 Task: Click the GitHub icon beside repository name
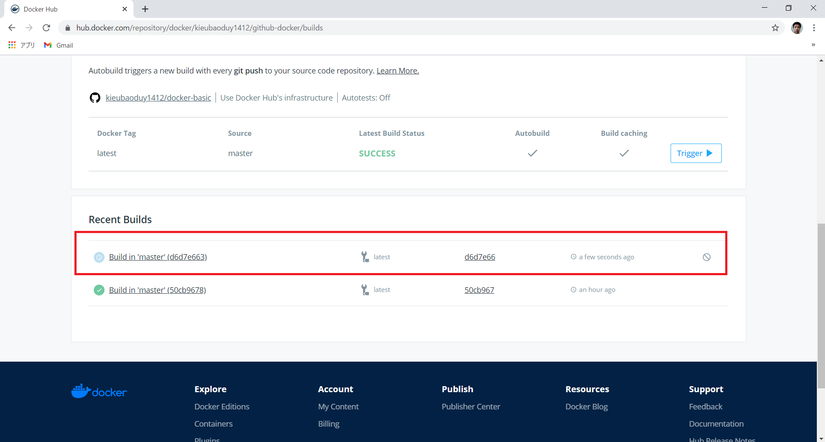(x=95, y=98)
